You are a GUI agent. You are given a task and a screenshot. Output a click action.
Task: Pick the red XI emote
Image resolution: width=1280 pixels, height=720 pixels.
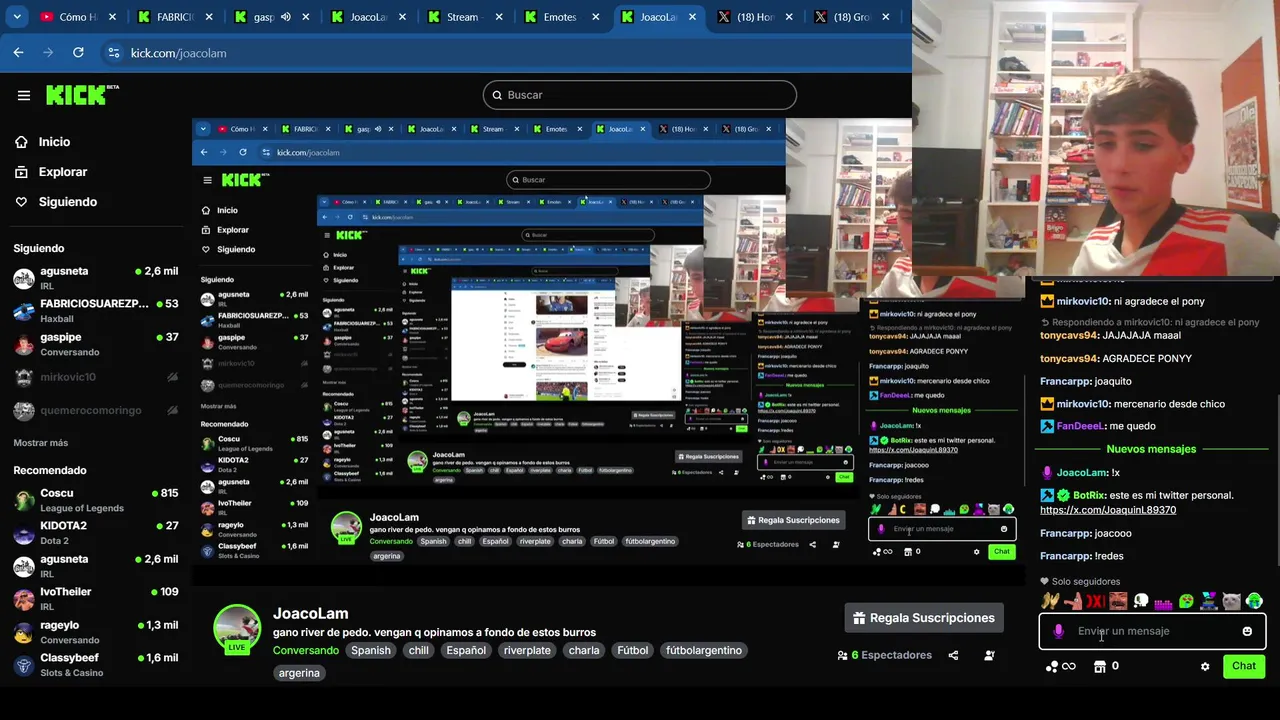[1095, 601]
